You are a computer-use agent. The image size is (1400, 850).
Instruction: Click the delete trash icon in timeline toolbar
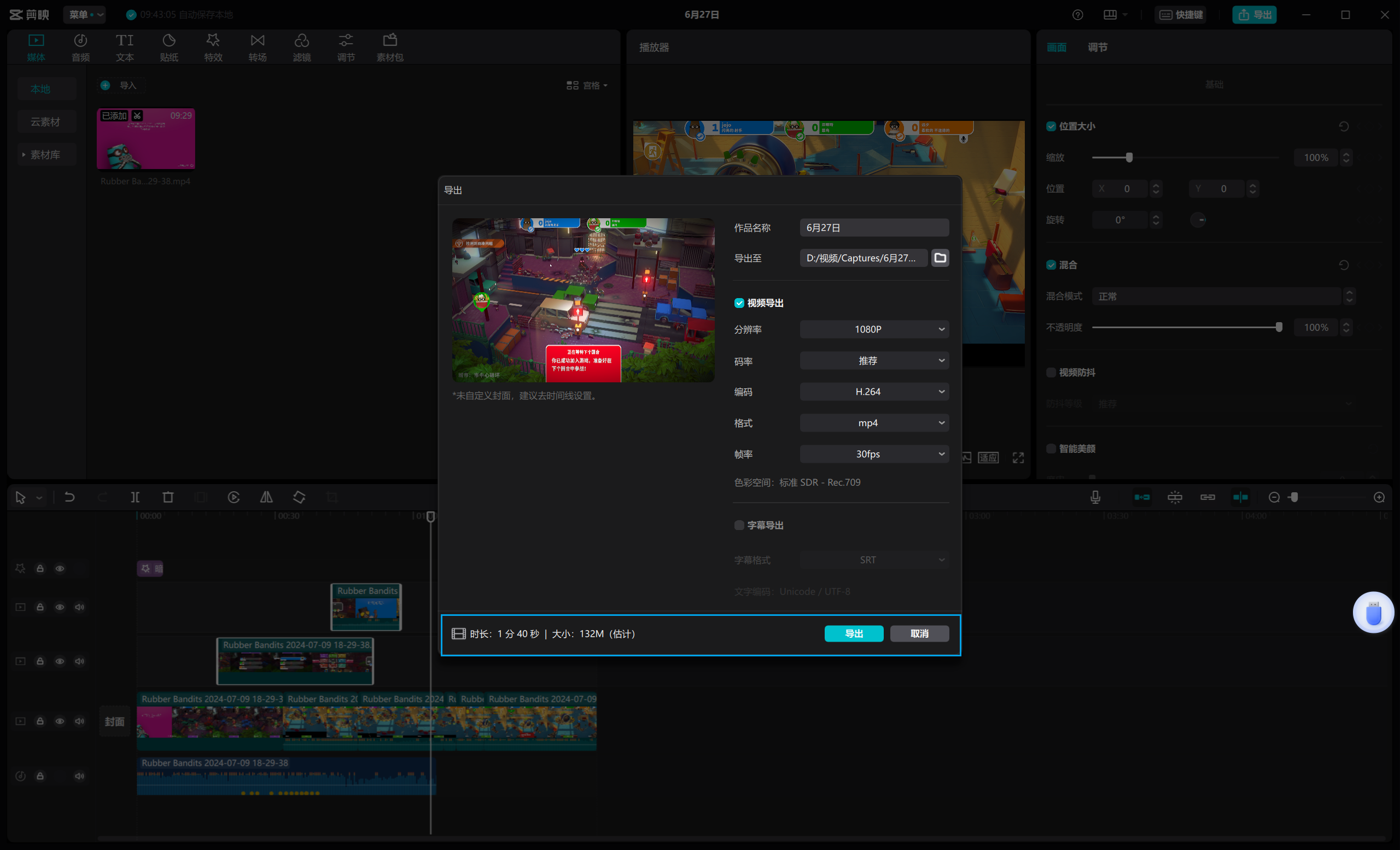(x=167, y=497)
